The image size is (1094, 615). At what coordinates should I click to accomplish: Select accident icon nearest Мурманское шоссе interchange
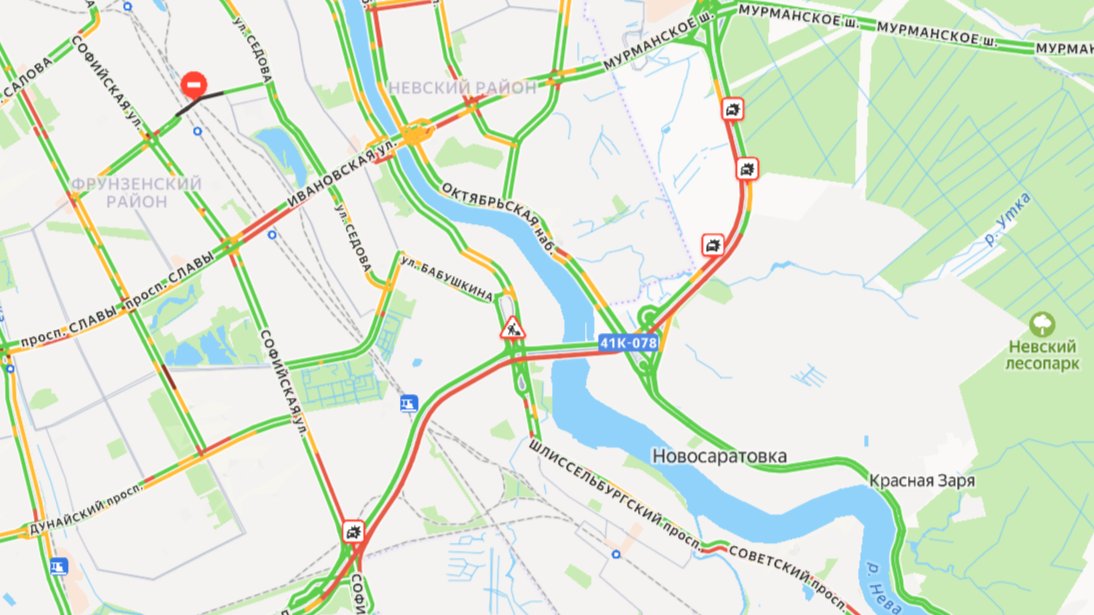pyautogui.click(x=732, y=109)
